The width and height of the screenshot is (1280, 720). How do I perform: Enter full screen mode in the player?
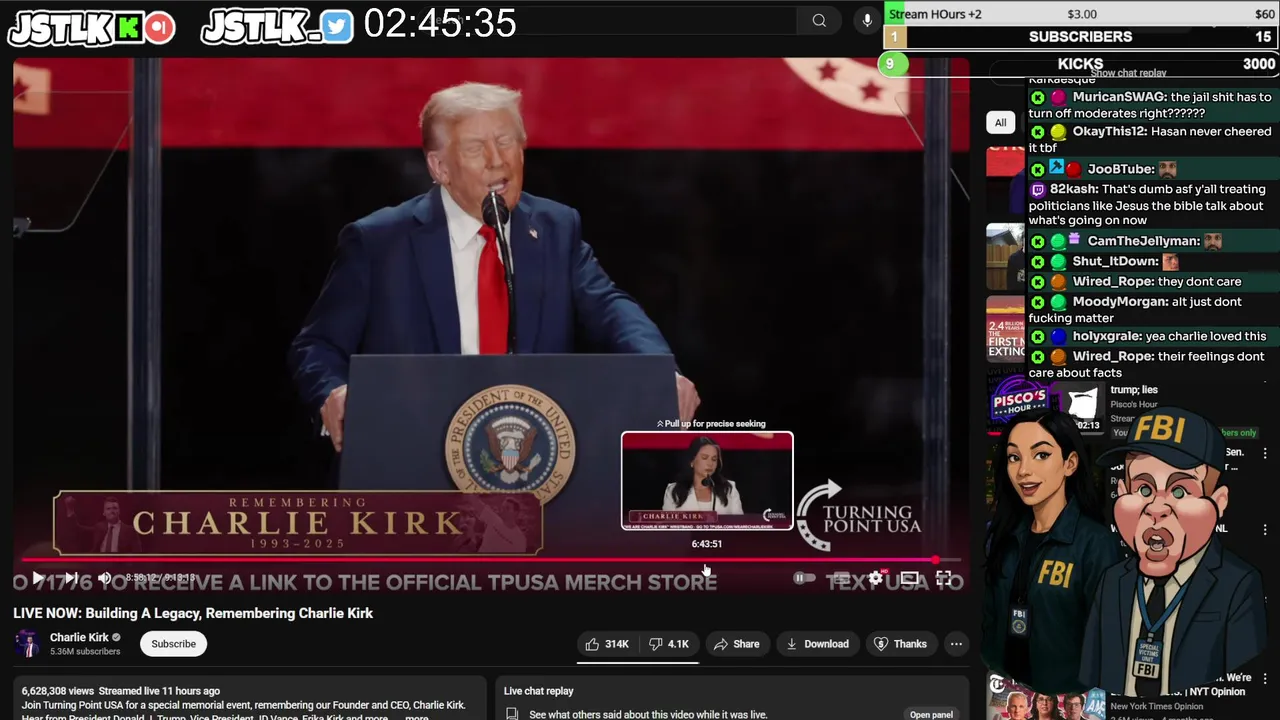[x=943, y=578]
